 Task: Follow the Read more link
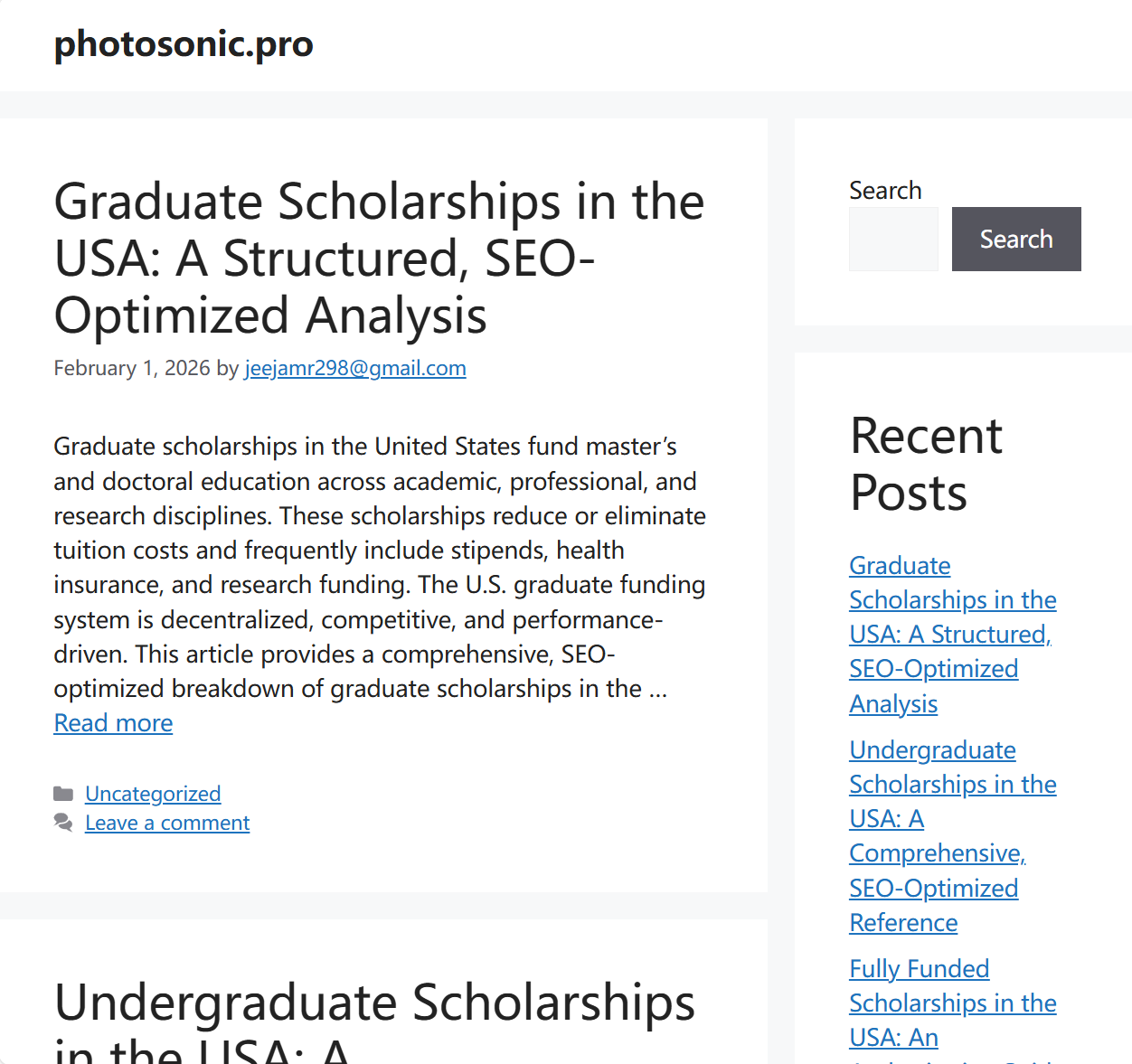pyautogui.click(x=113, y=723)
